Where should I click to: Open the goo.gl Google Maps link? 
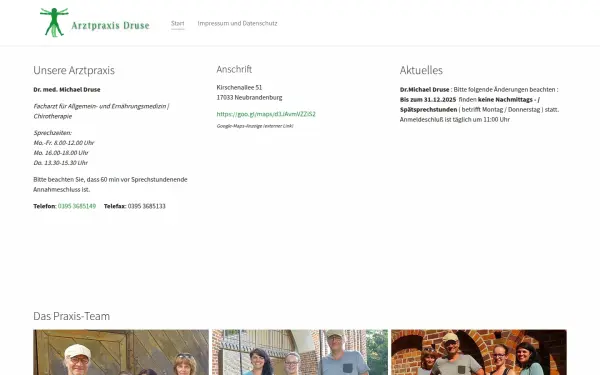click(x=266, y=114)
